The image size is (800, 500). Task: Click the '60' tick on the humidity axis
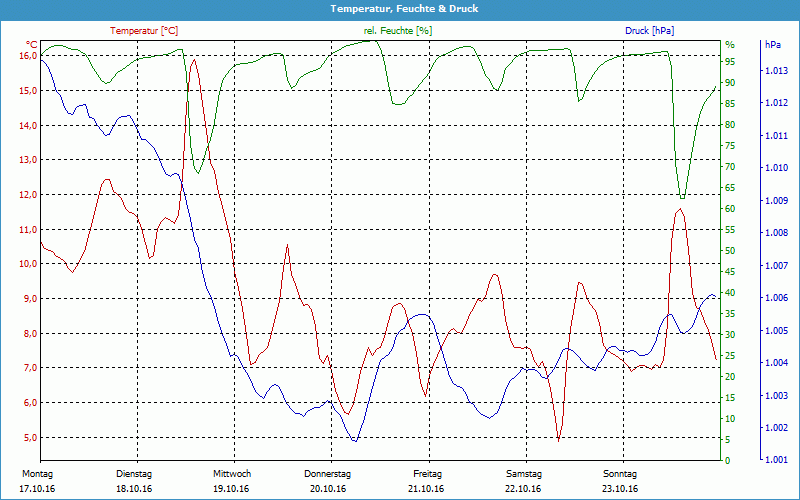[730, 209]
